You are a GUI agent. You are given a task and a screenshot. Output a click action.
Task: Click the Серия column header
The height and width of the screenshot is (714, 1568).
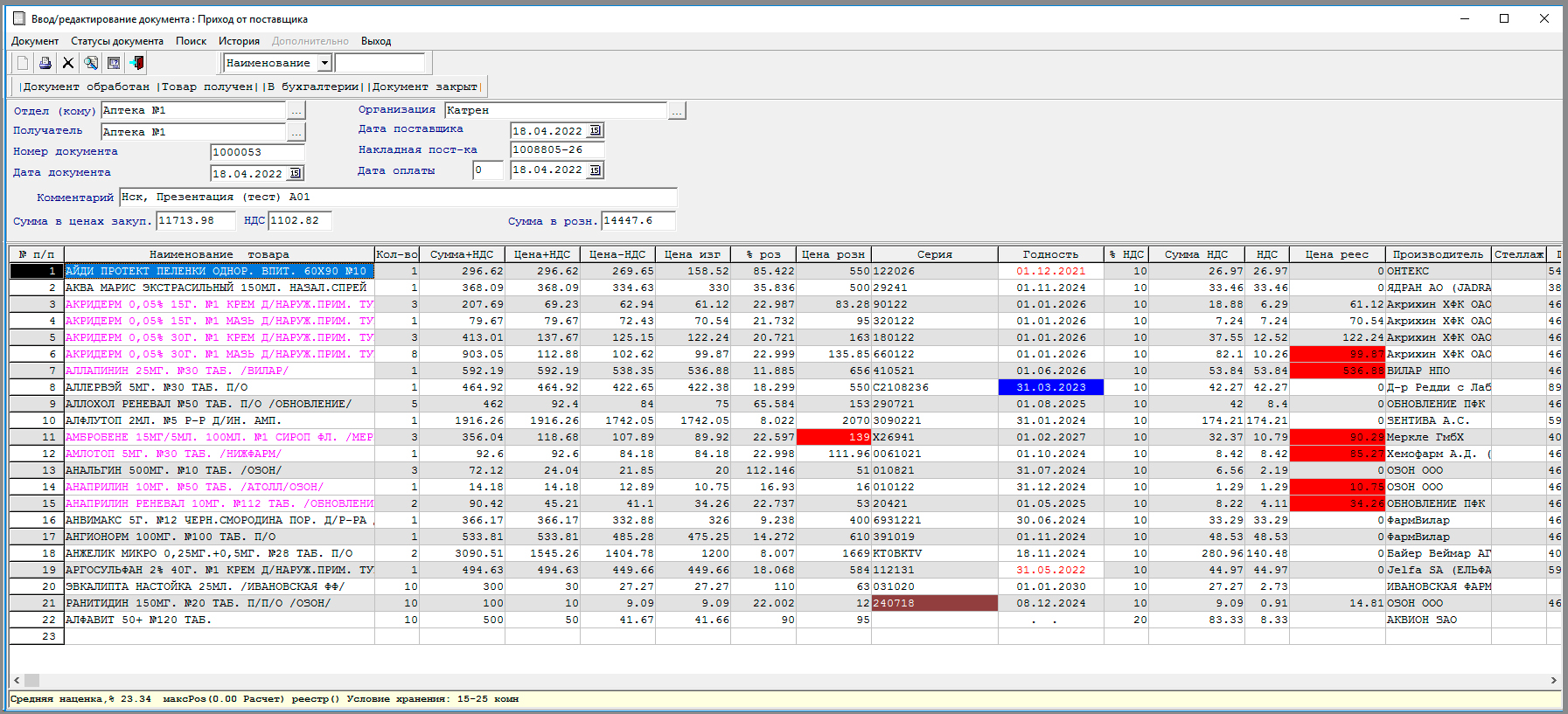pyautogui.click(x=934, y=254)
